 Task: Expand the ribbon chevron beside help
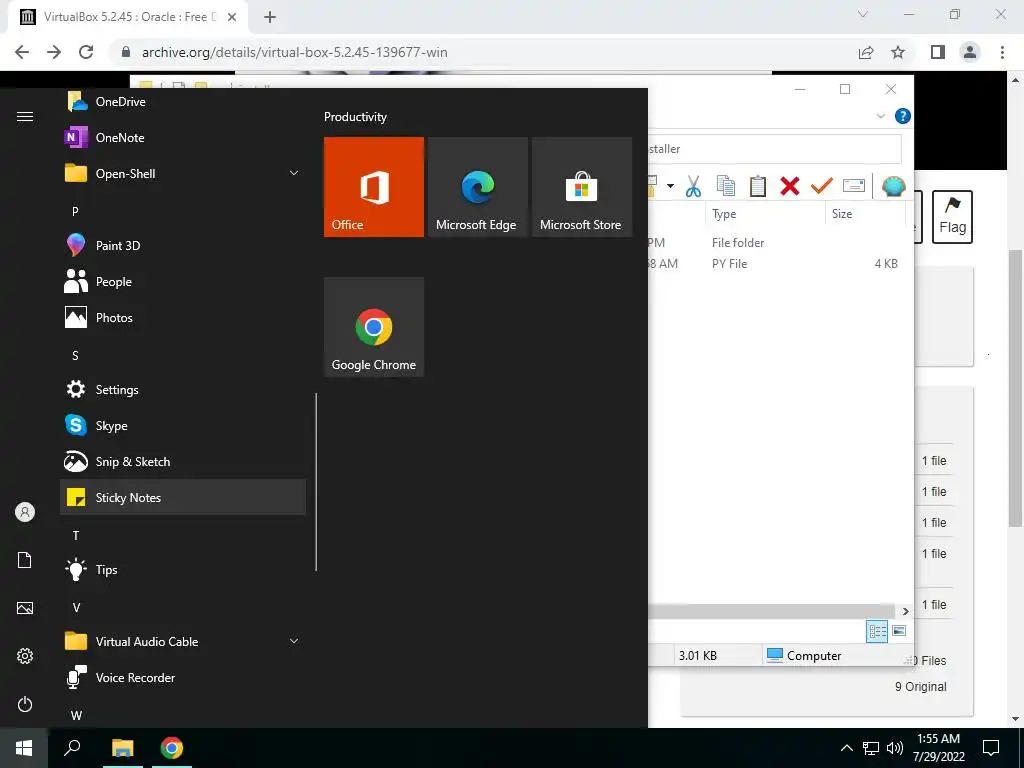(x=880, y=116)
